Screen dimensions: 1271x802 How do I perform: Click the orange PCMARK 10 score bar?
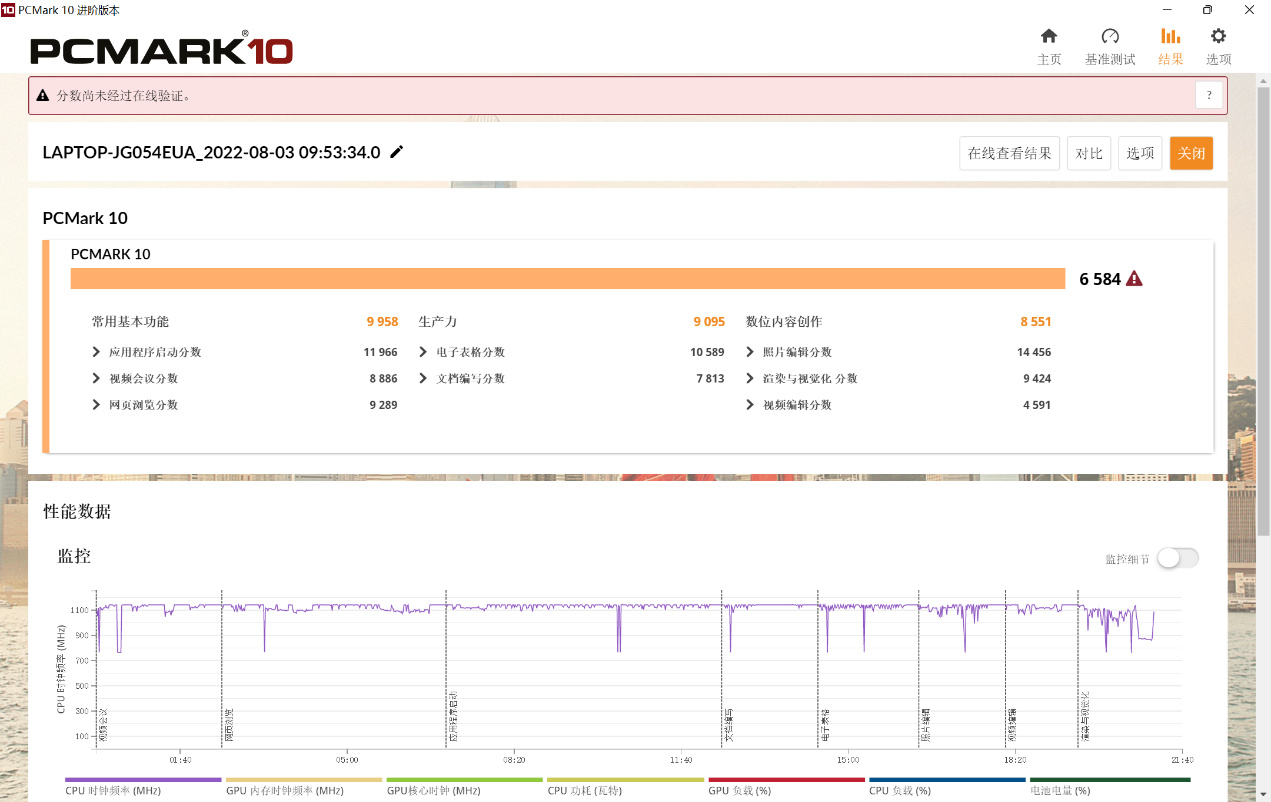tap(568, 279)
